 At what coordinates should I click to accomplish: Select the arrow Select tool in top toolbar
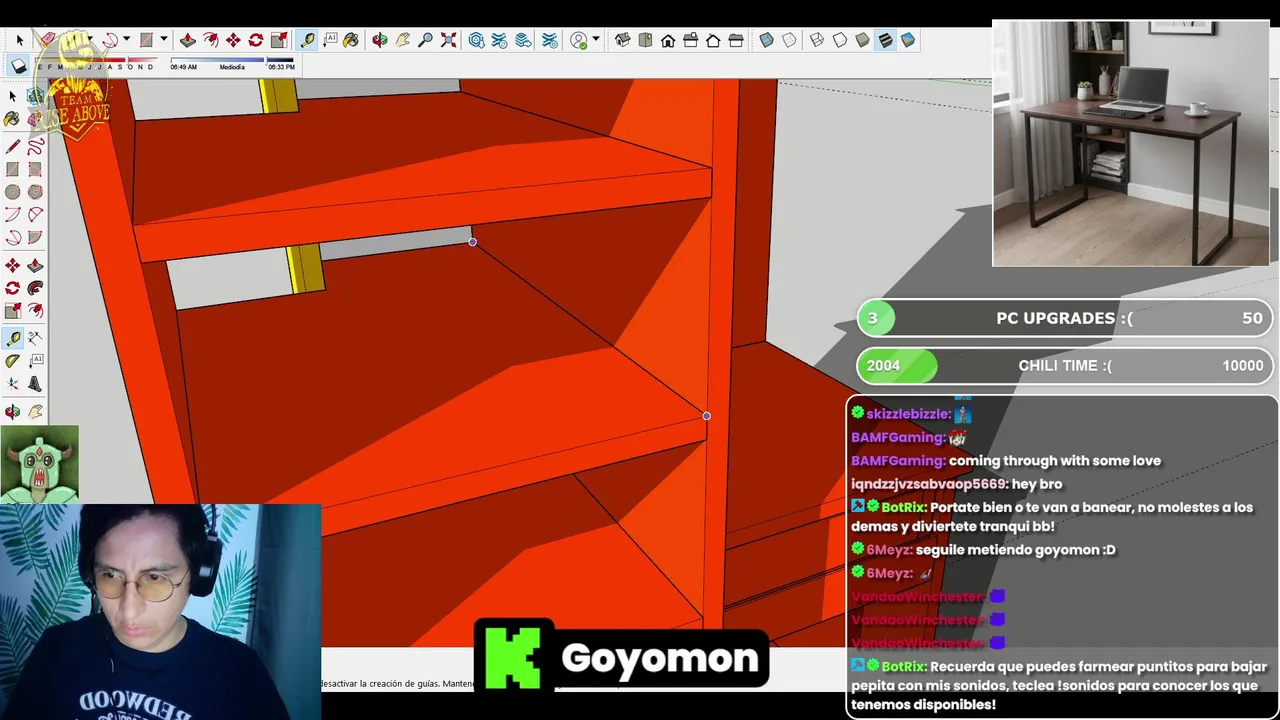point(20,40)
